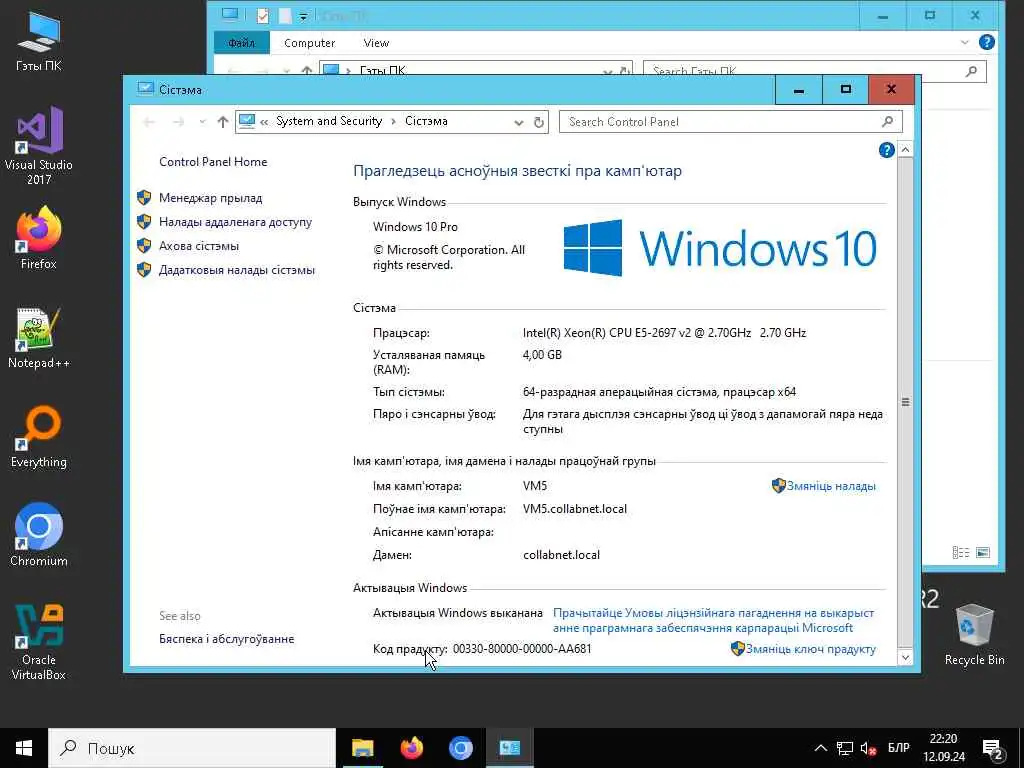
Task: Launch Firefox from the desktop
Action: [39, 238]
